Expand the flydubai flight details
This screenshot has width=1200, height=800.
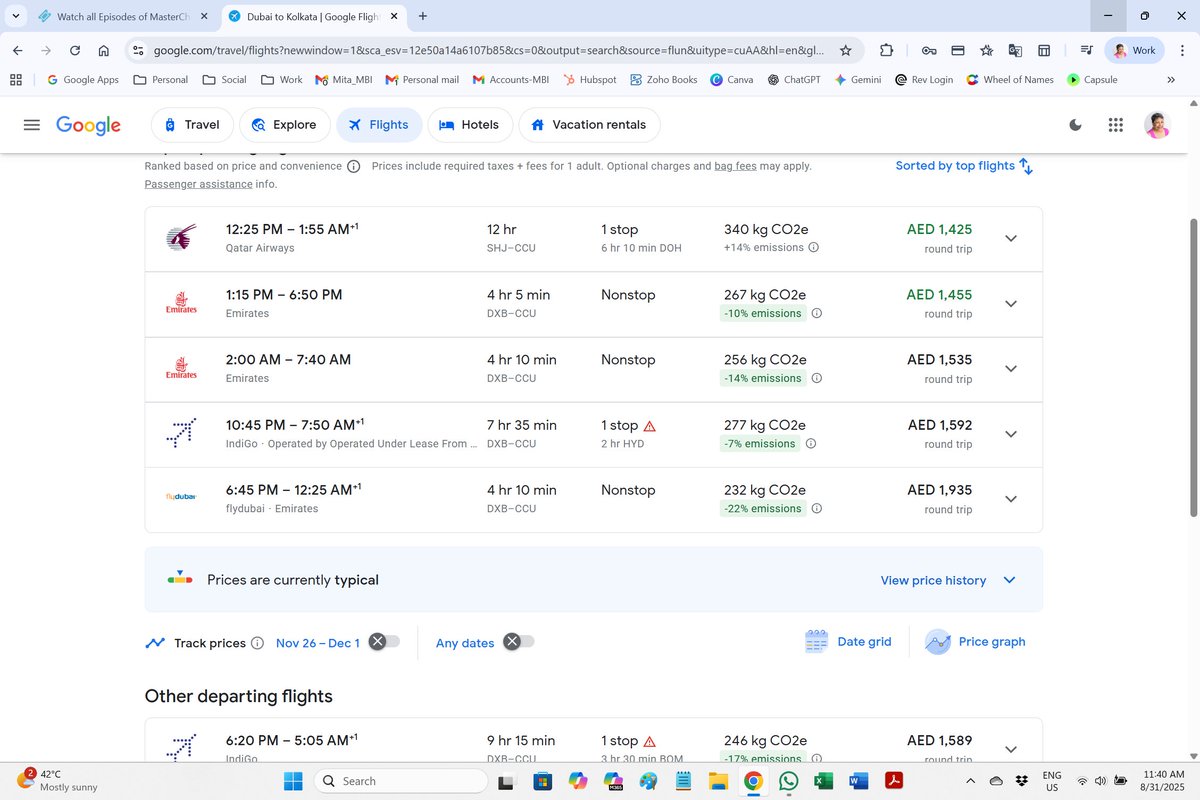coord(1010,499)
